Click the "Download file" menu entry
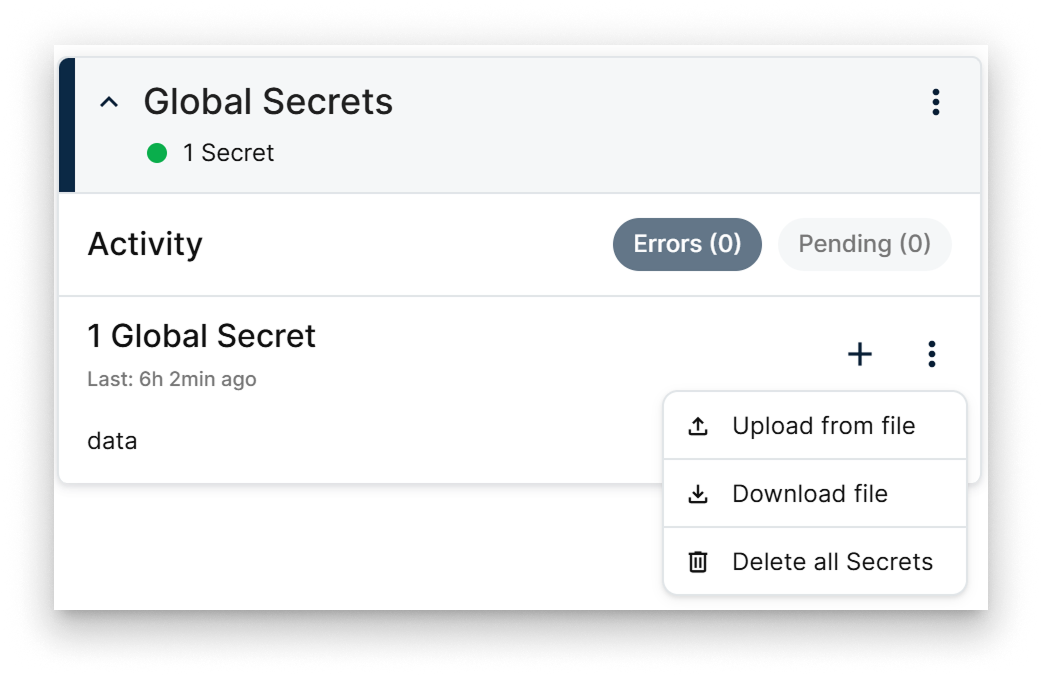The image size is (1042, 675). (x=811, y=493)
